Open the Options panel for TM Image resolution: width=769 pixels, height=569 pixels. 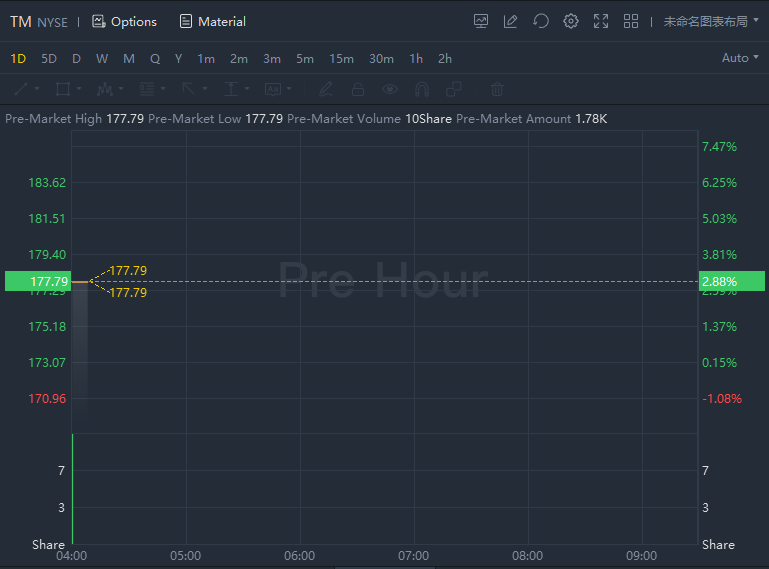point(125,22)
